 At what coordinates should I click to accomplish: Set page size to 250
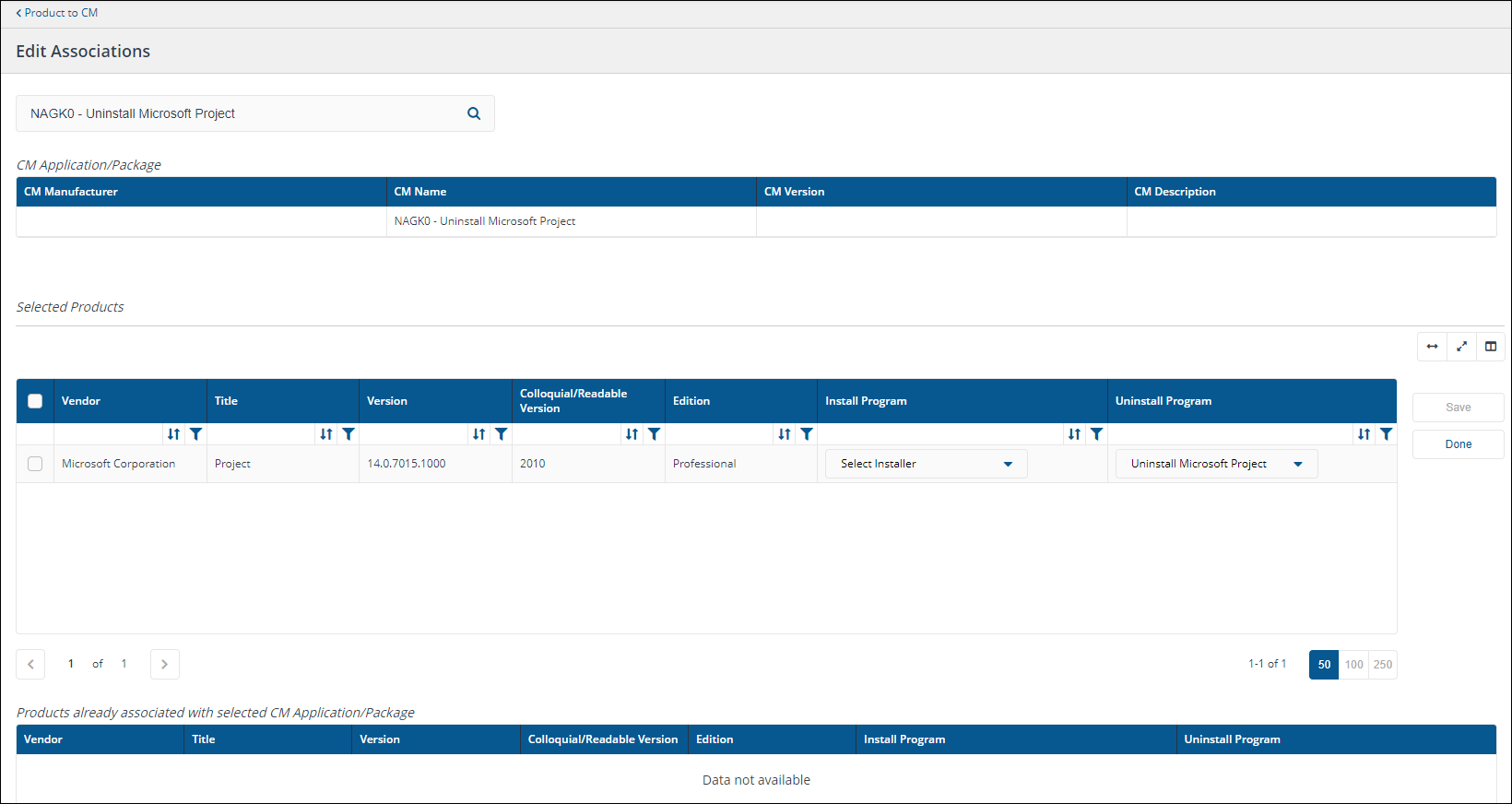tap(1383, 665)
